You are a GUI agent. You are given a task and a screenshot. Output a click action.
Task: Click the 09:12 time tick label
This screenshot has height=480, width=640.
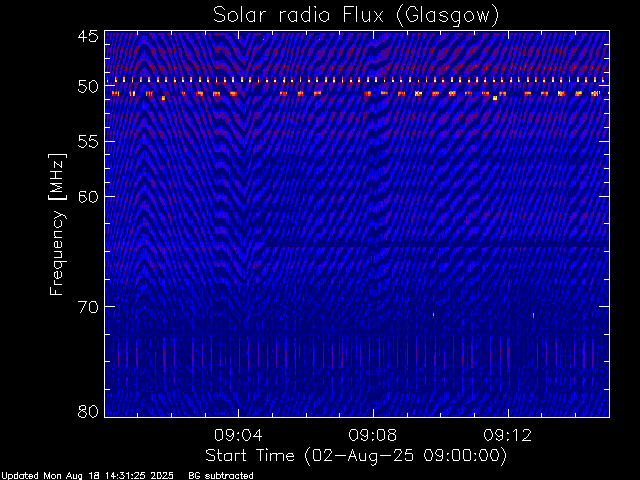[x=508, y=435]
